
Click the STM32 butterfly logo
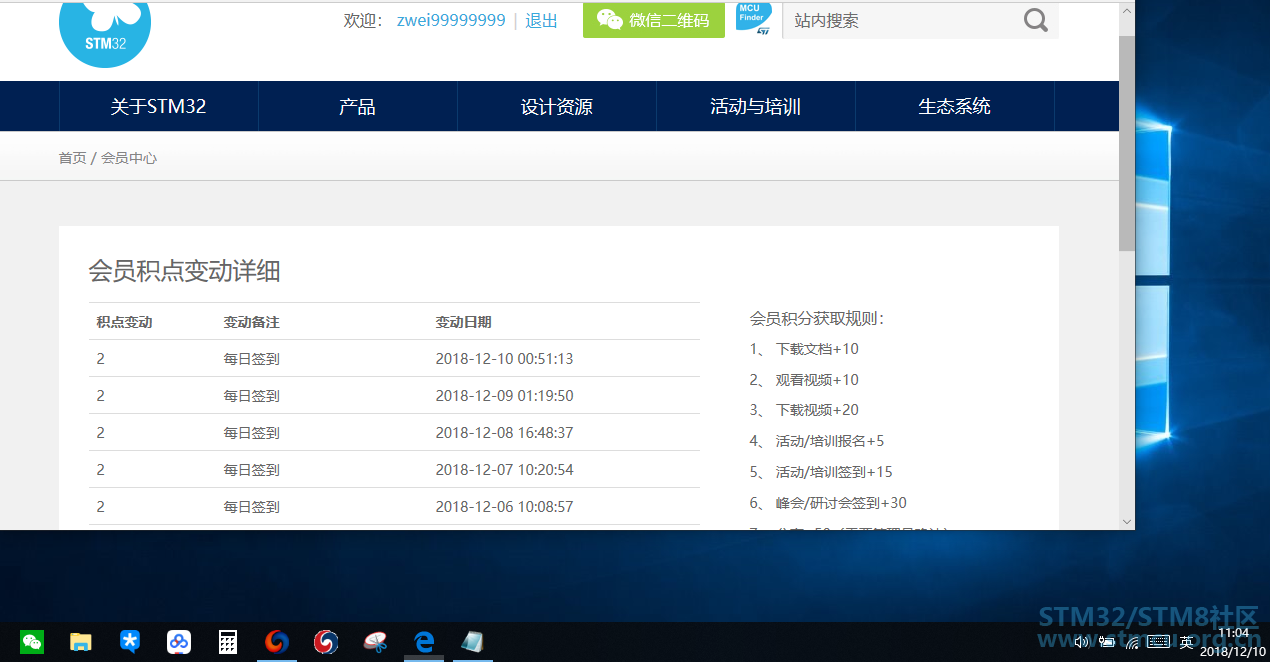pyautogui.click(x=105, y=35)
